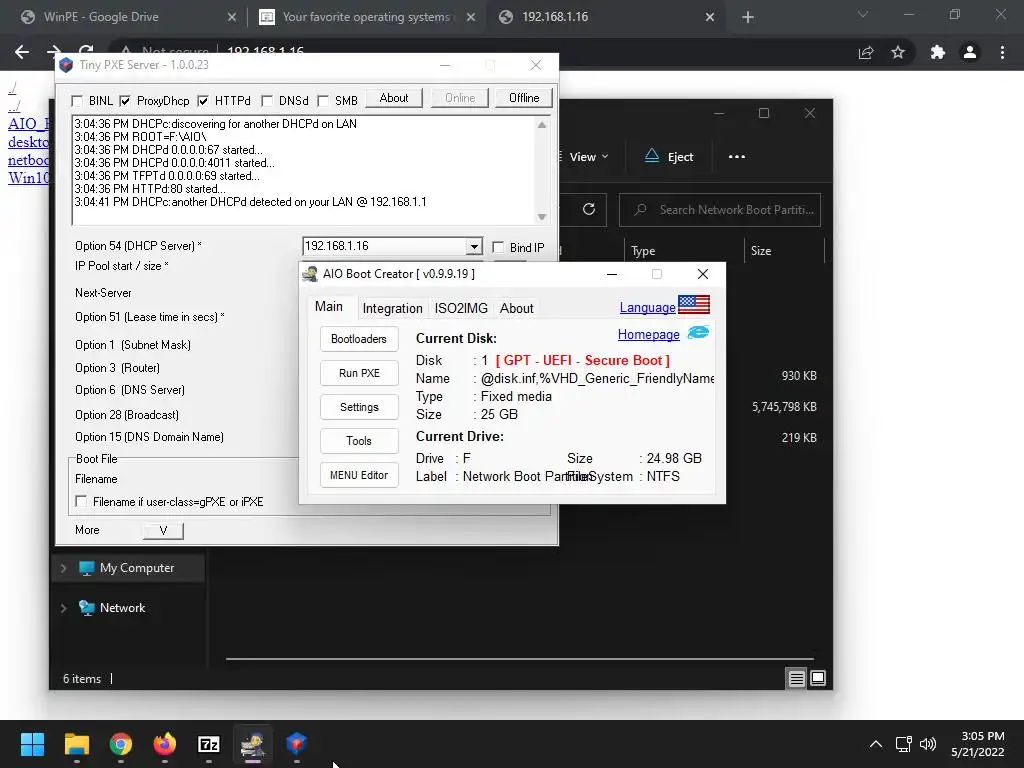Open the volume speaker tray icon
The height and width of the screenshot is (768, 1024).
[927, 744]
